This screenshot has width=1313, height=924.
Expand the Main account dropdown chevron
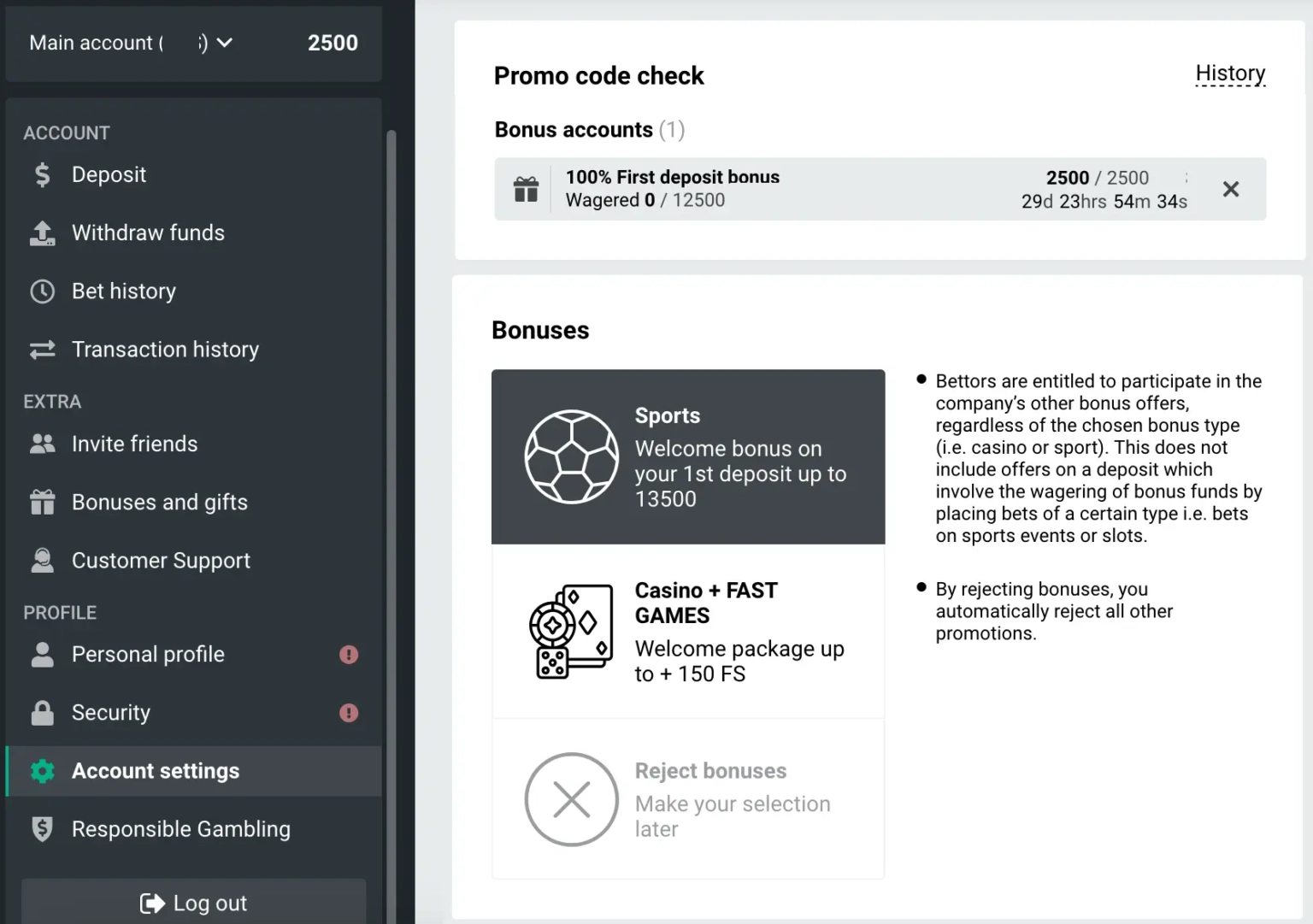click(x=225, y=43)
